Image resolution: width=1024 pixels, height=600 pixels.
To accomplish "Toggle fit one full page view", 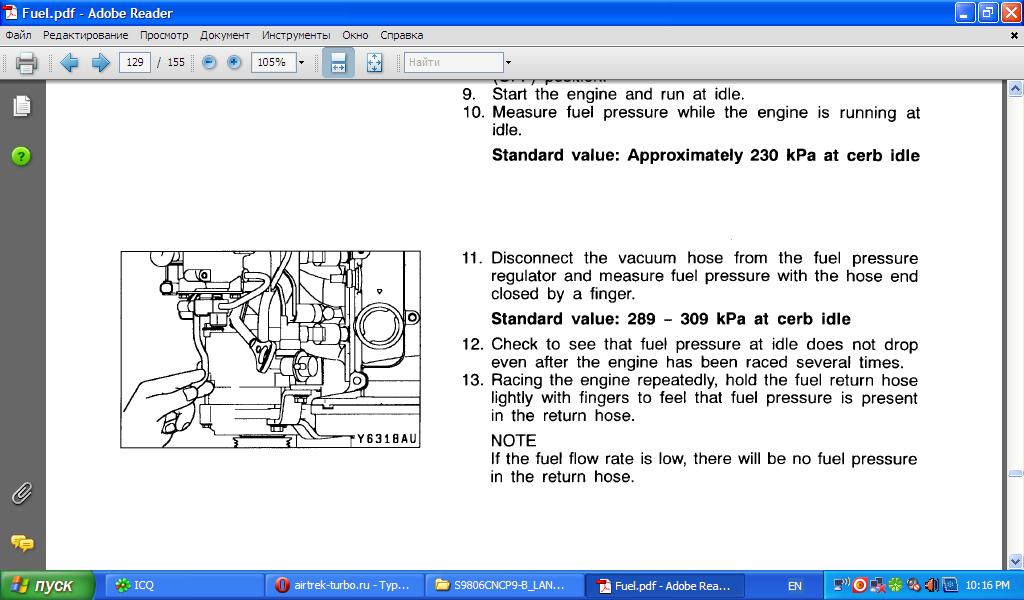I will click(x=375, y=62).
